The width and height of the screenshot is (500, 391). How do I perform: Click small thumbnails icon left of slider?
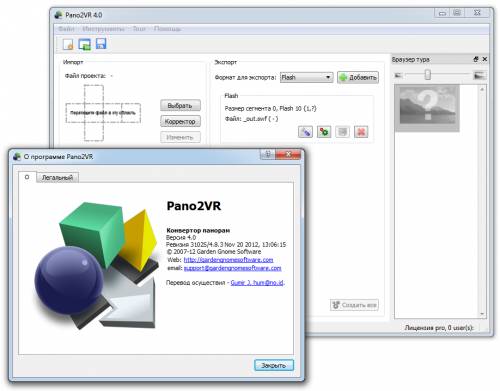coord(398,75)
